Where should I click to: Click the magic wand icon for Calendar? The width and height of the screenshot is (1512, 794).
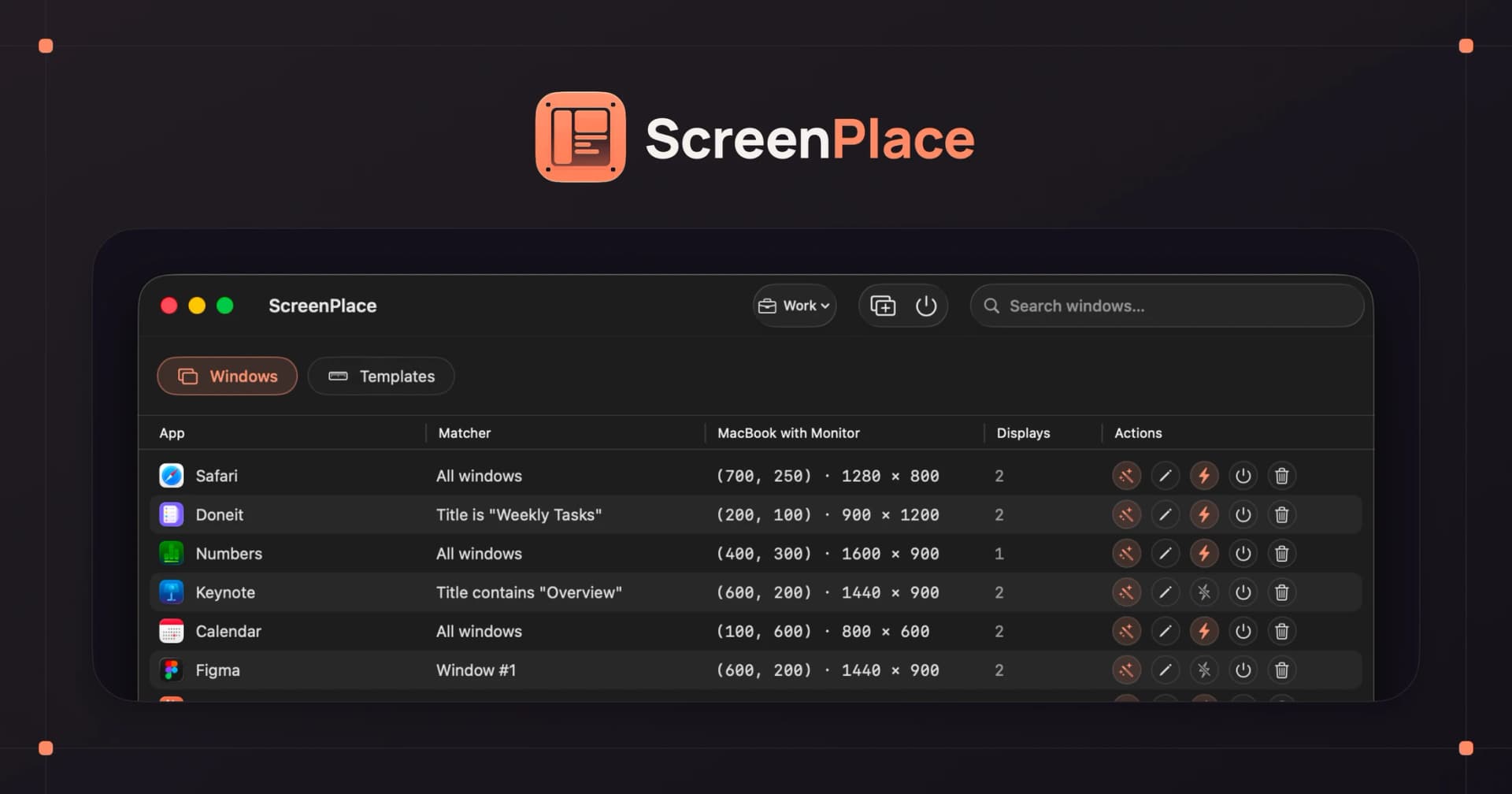1126,631
